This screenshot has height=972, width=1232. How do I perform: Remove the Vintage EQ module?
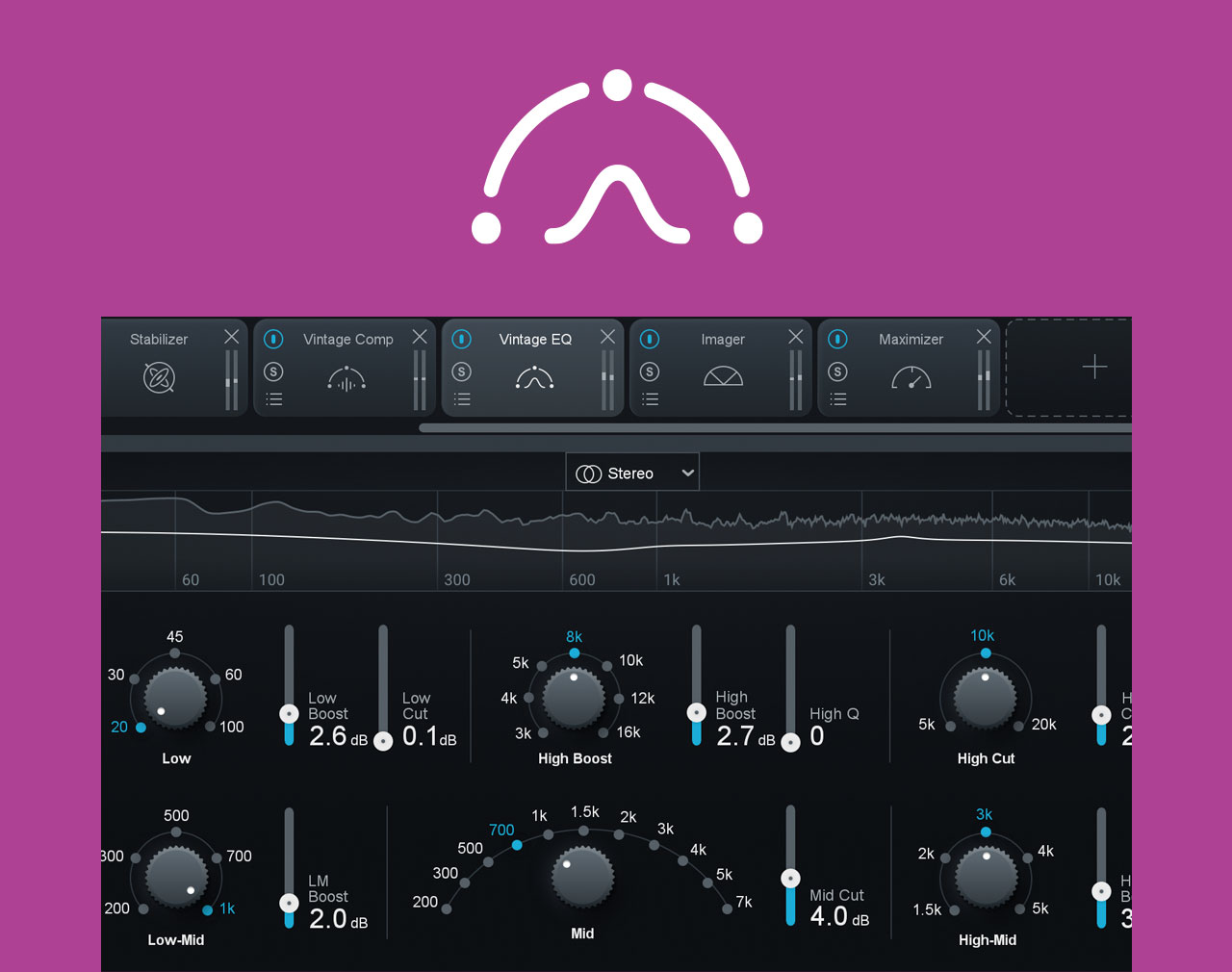[607, 337]
